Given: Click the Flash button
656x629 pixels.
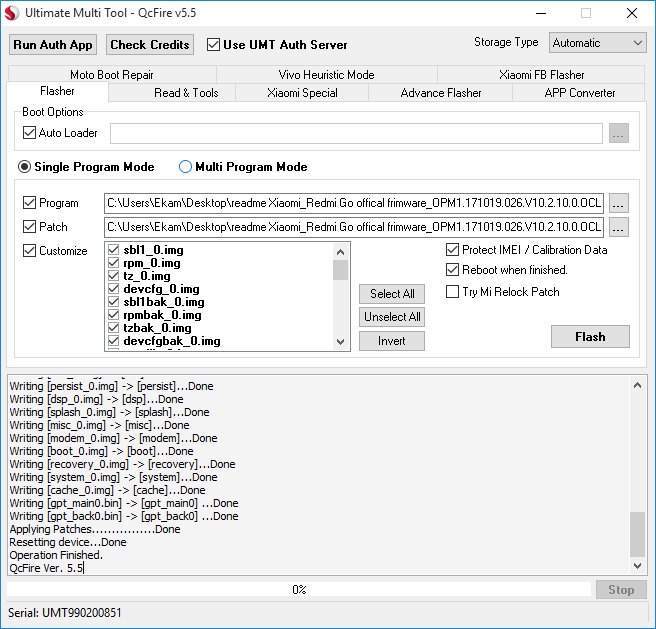Looking at the screenshot, I should pos(590,336).
